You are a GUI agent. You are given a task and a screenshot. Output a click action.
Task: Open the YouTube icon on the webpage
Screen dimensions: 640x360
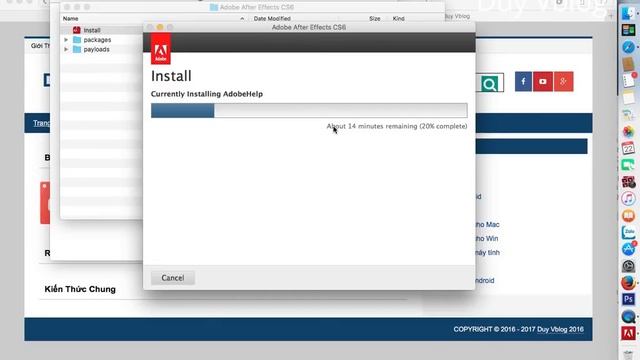[x=543, y=82]
